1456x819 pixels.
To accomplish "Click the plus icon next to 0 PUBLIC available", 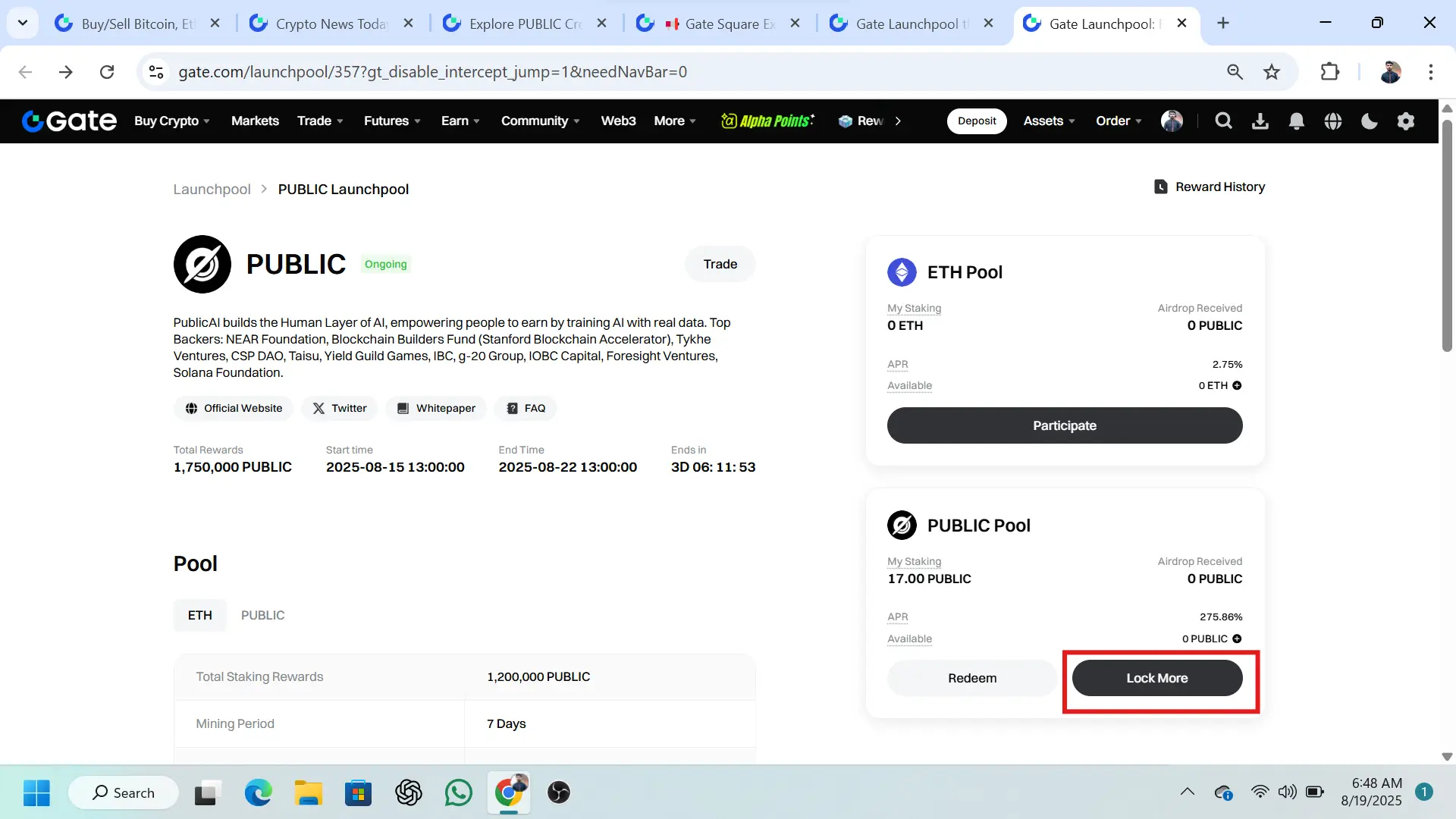I will (x=1237, y=639).
